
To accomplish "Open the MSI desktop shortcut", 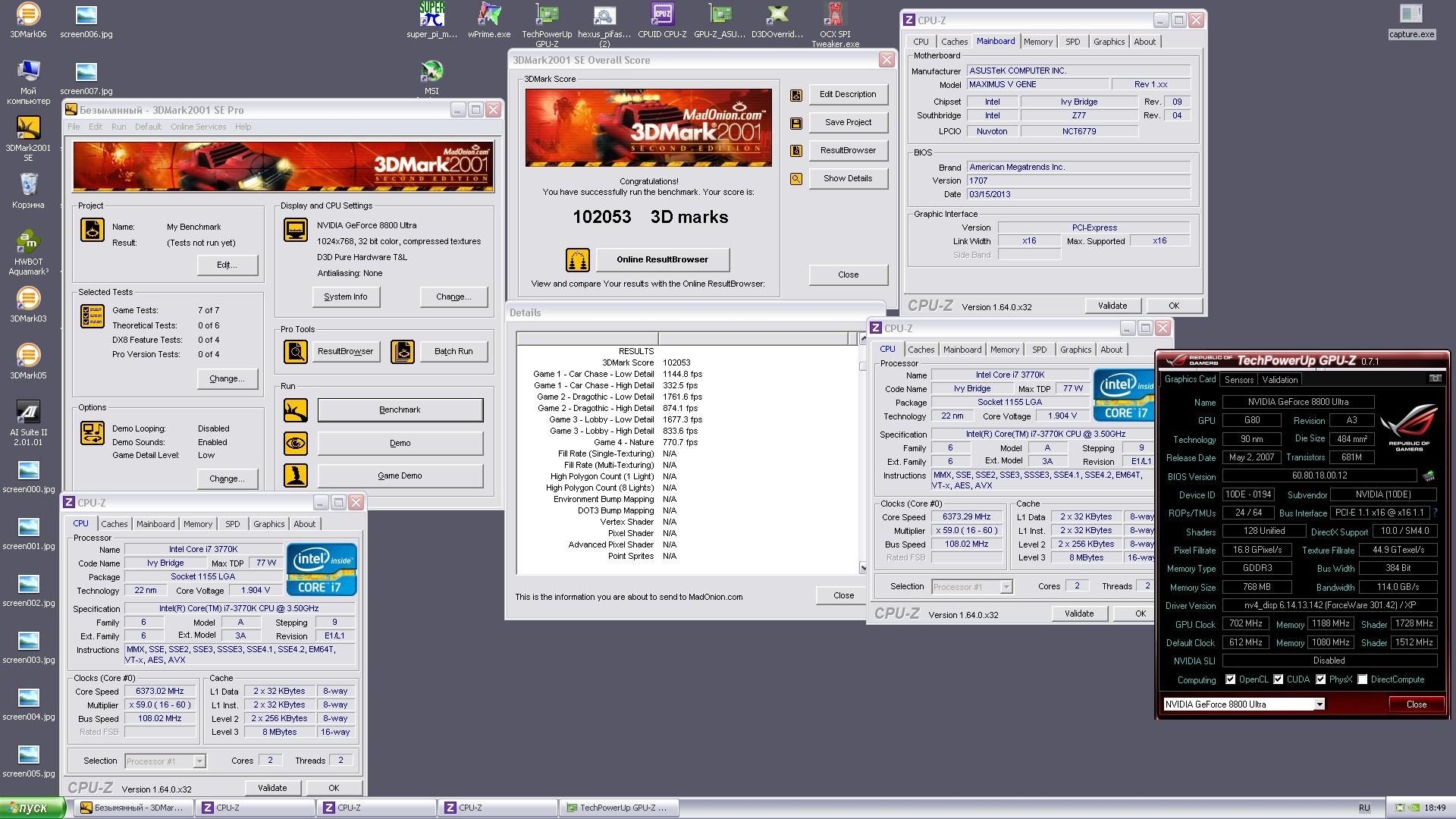I will 431,77.
